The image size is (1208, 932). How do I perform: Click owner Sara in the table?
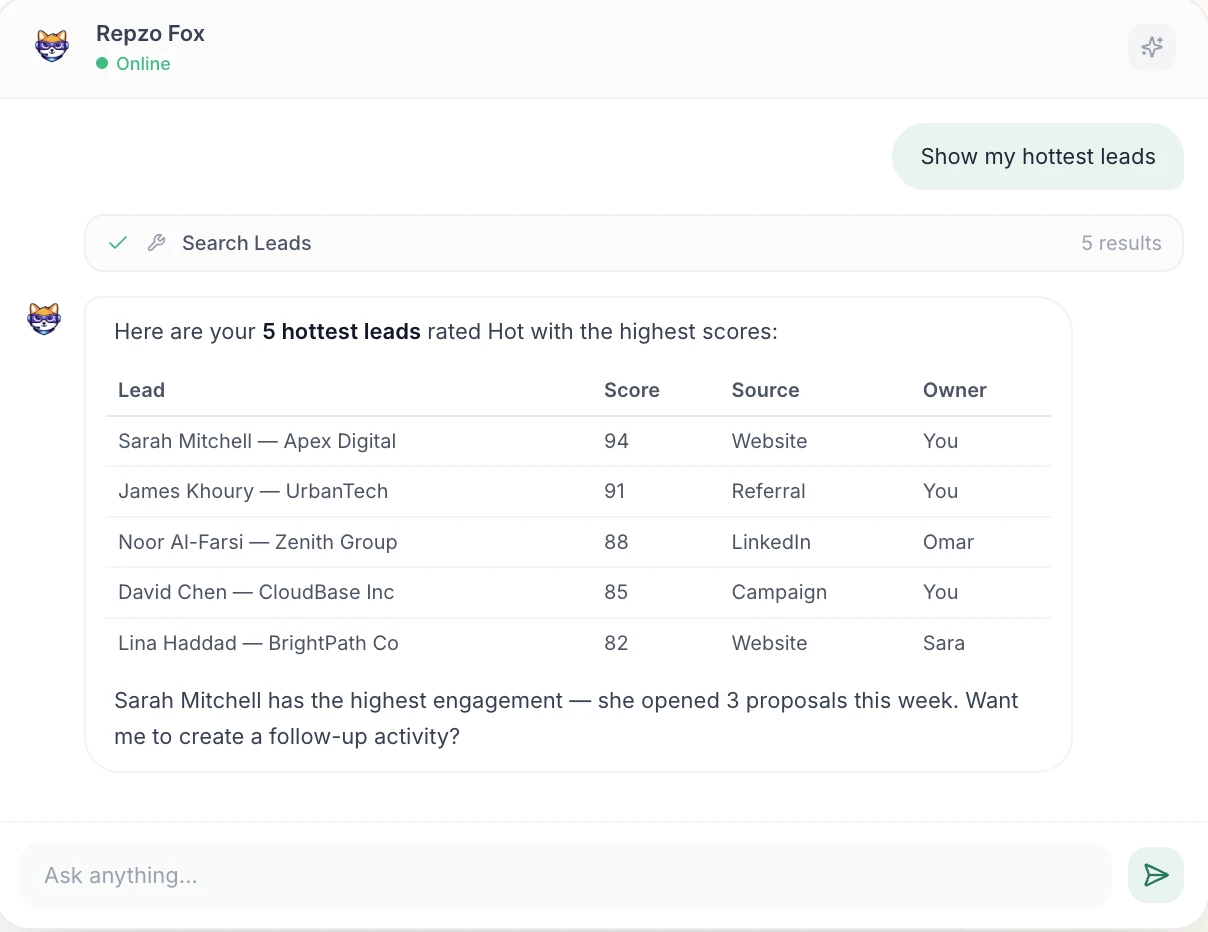click(x=944, y=643)
